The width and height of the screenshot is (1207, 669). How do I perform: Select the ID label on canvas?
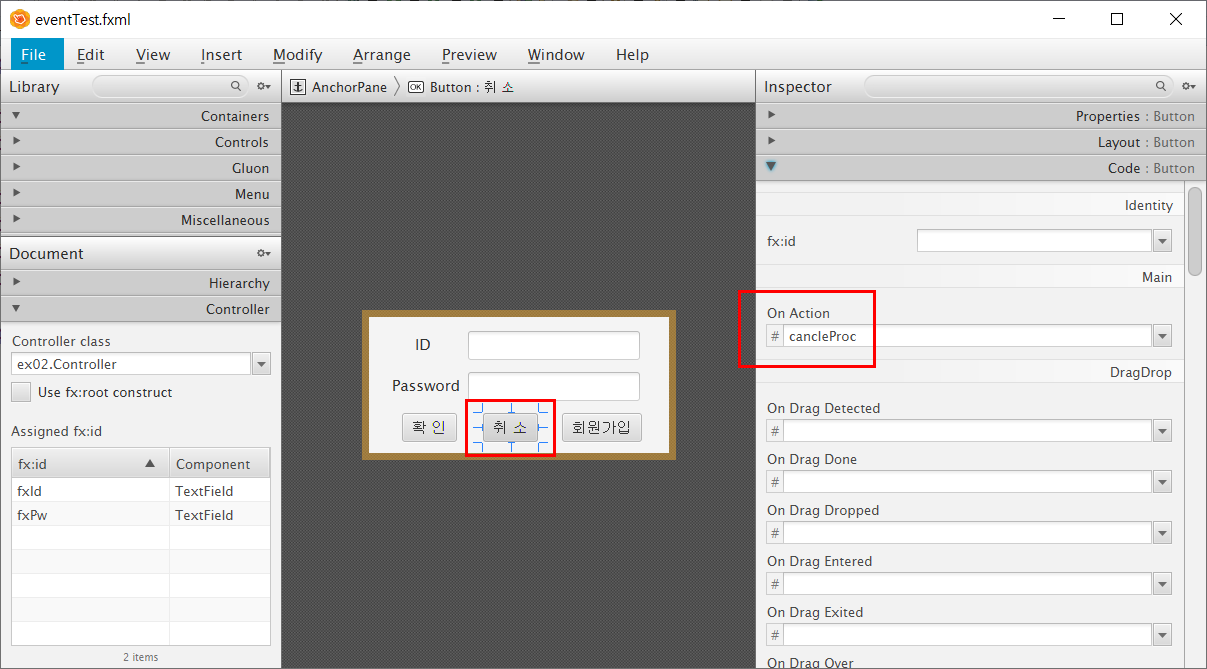pos(423,345)
